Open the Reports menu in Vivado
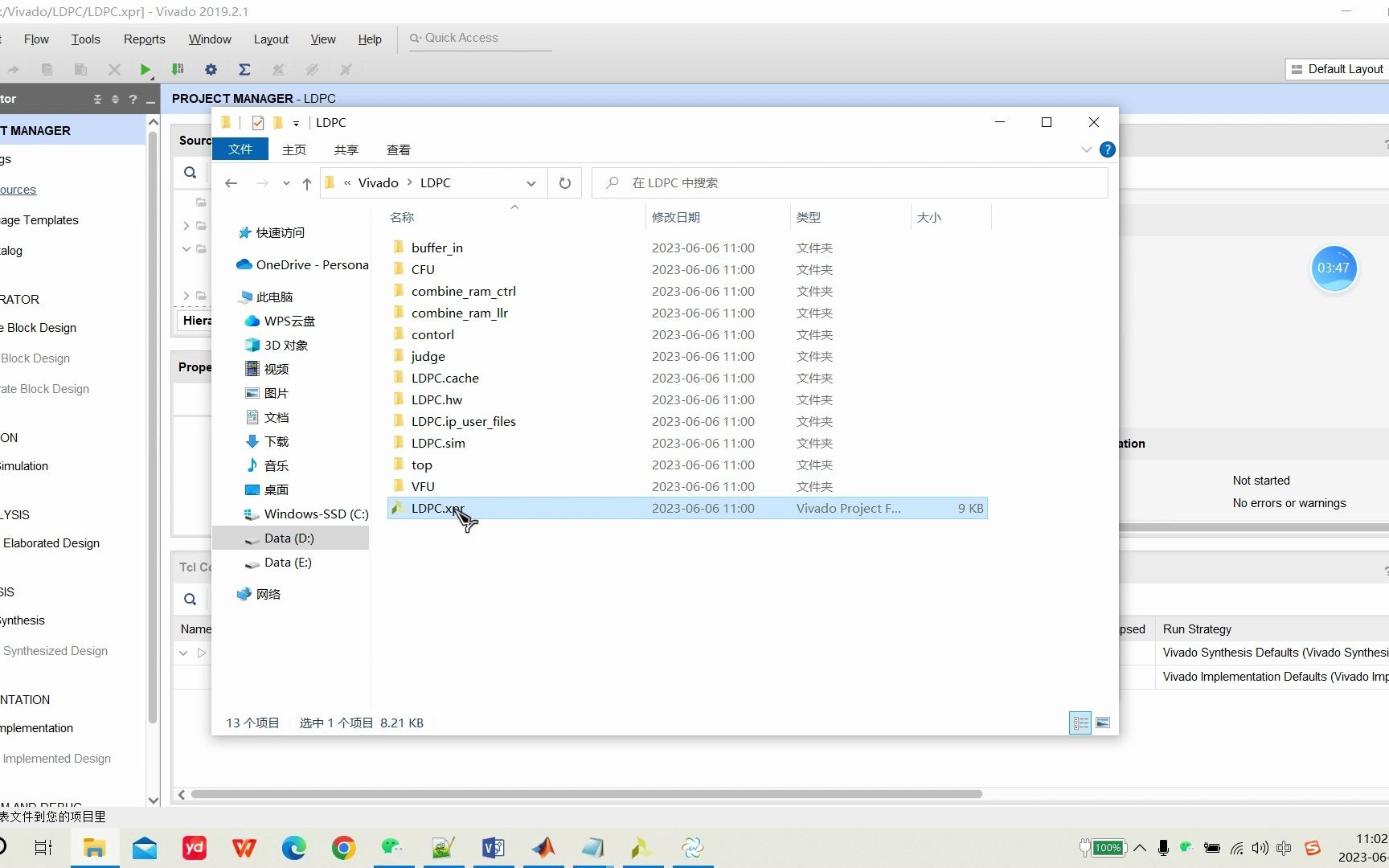The image size is (1389, 868). coord(144,39)
